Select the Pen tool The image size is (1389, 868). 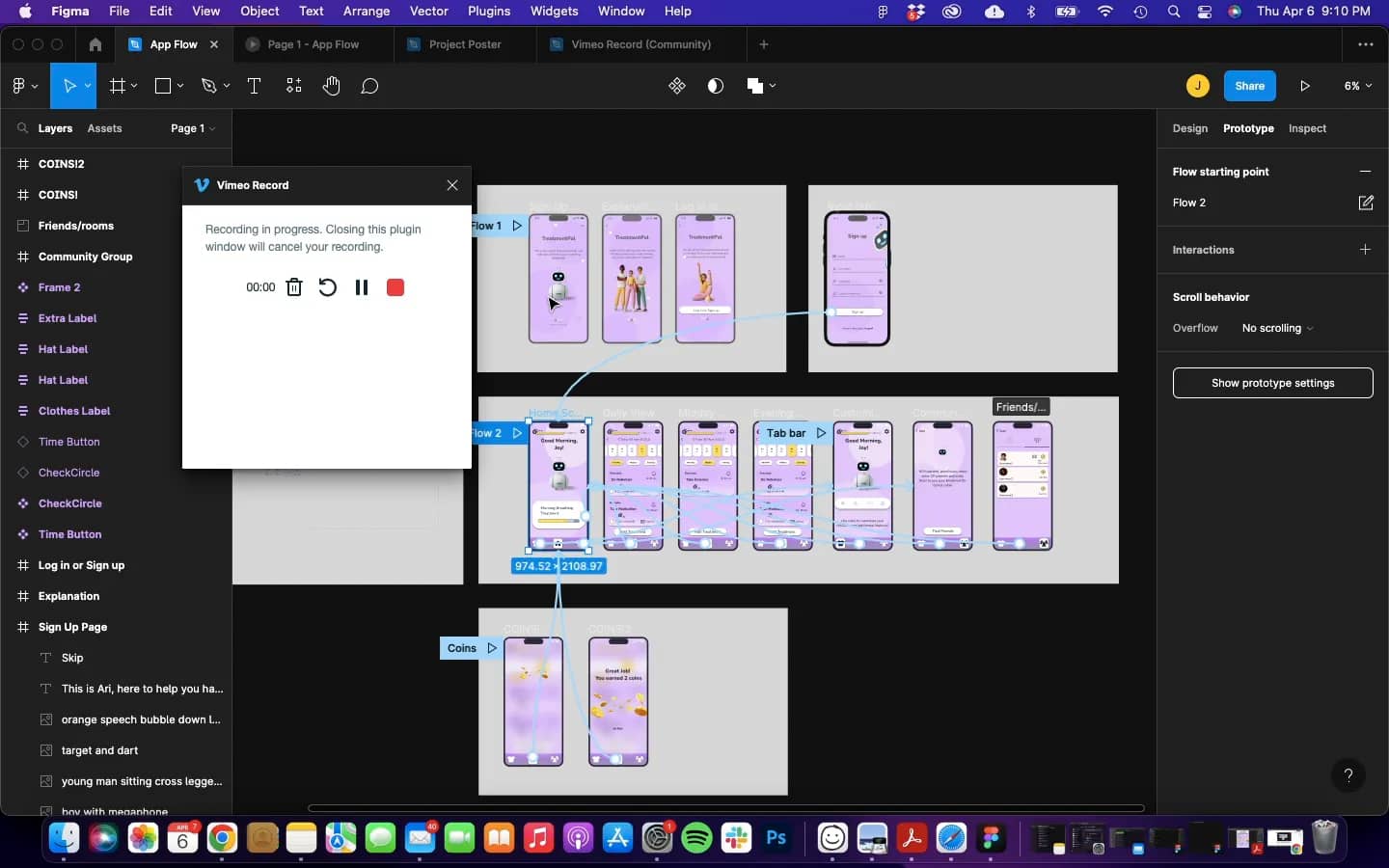[x=208, y=86]
